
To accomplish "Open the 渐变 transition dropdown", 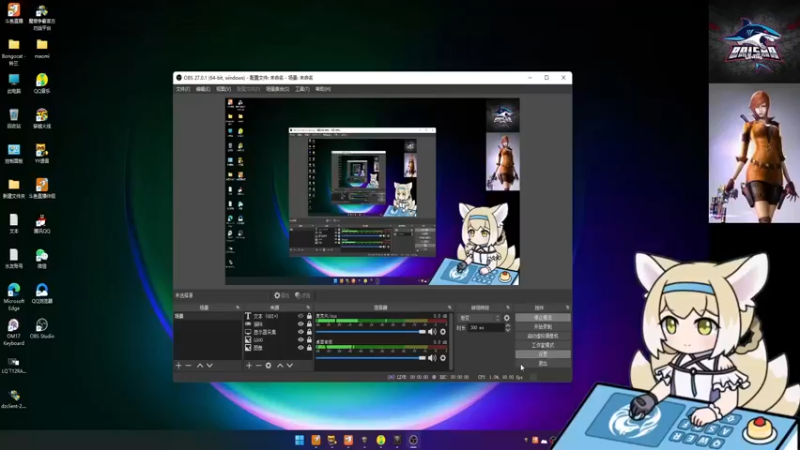I will click(x=479, y=318).
